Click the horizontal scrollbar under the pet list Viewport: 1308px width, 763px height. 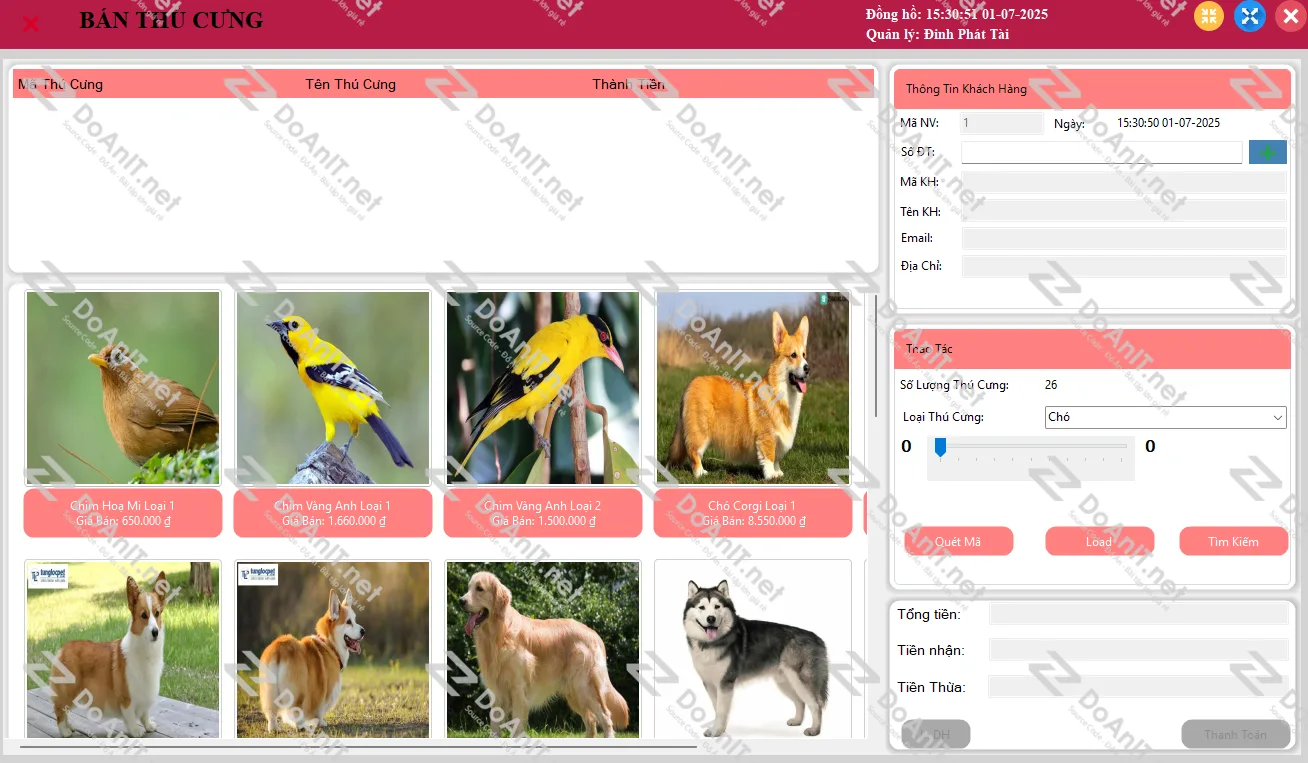(358, 746)
